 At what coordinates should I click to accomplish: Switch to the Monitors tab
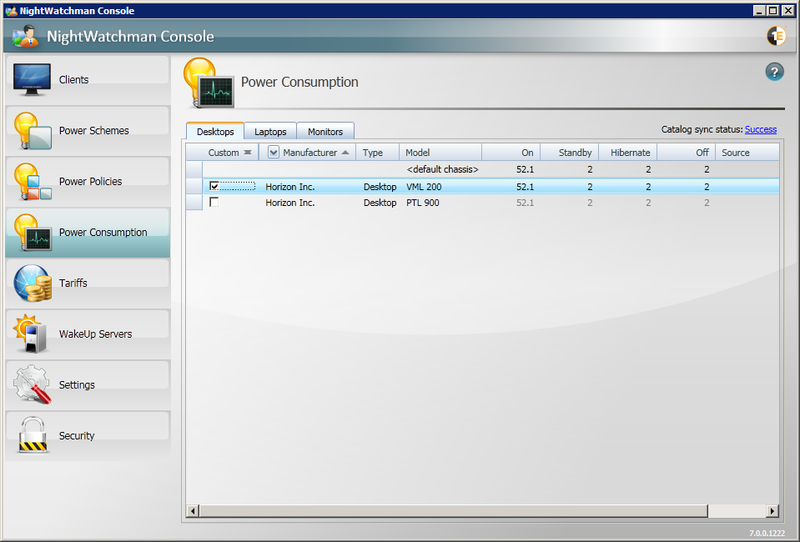coord(325,131)
